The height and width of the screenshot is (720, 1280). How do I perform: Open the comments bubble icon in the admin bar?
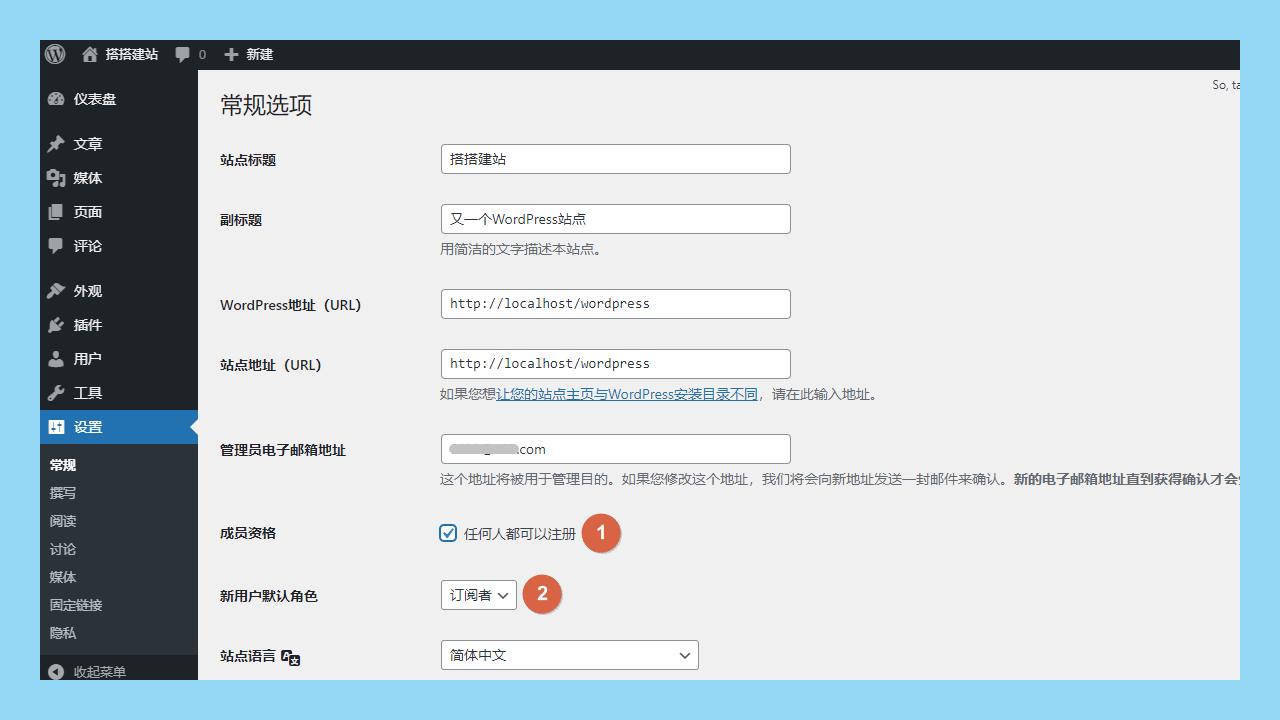[182, 55]
